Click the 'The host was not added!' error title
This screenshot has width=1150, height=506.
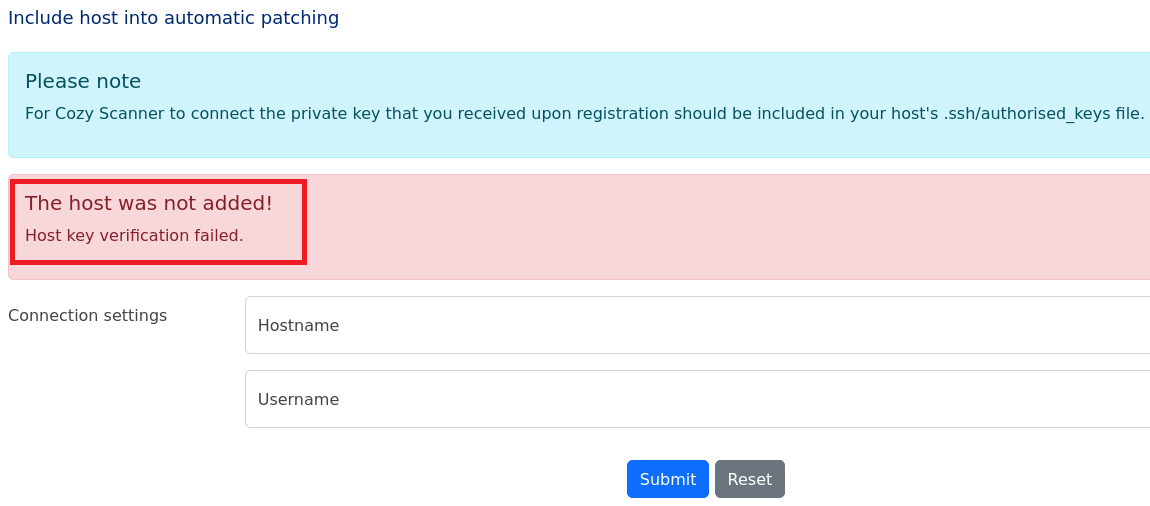(x=149, y=203)
